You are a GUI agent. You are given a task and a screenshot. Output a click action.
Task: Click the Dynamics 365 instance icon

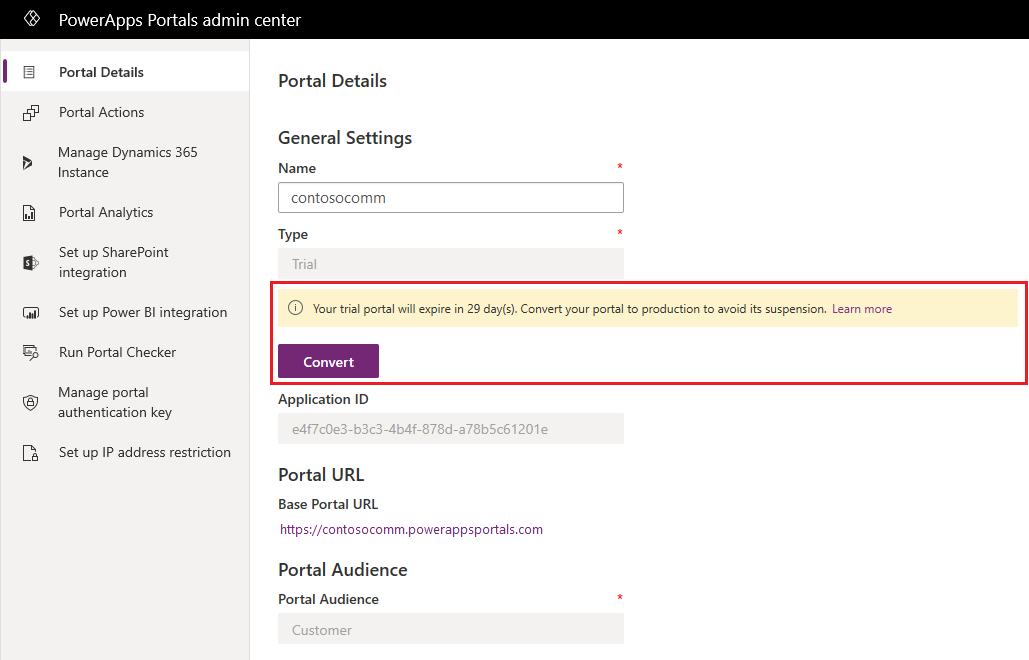28,163
